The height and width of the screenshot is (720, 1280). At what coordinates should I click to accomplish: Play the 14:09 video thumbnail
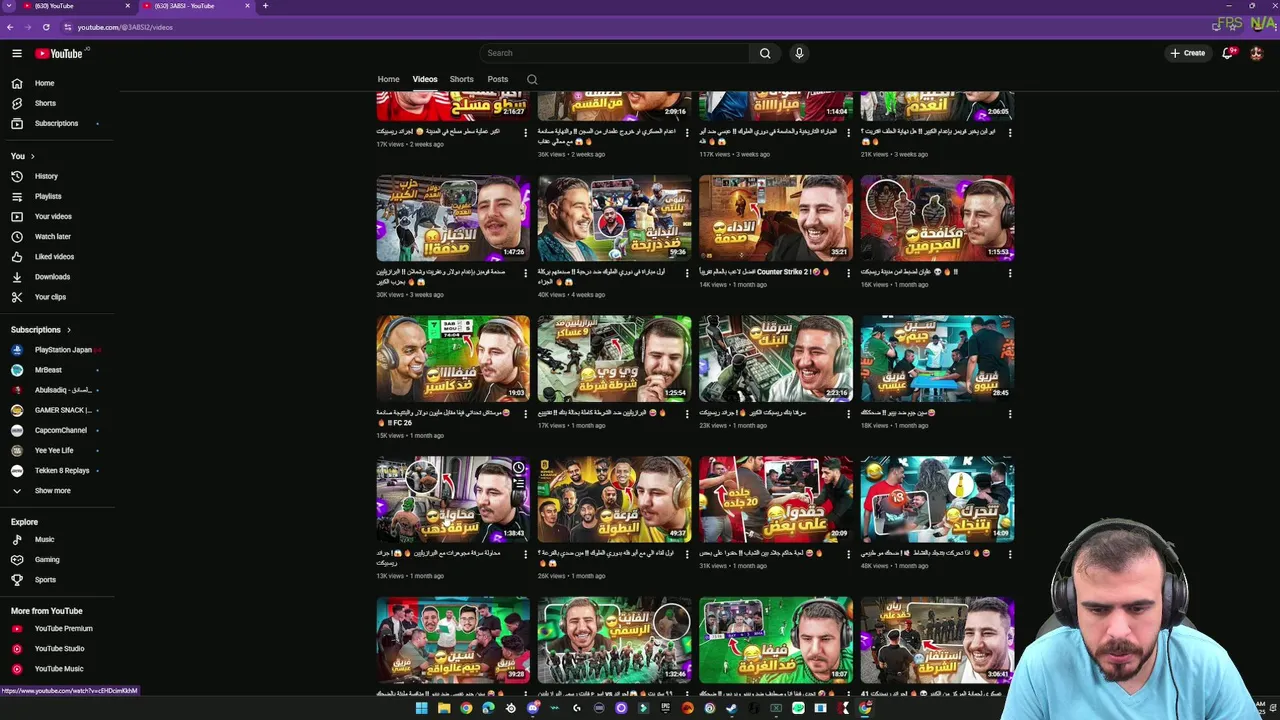click(937, 500)
